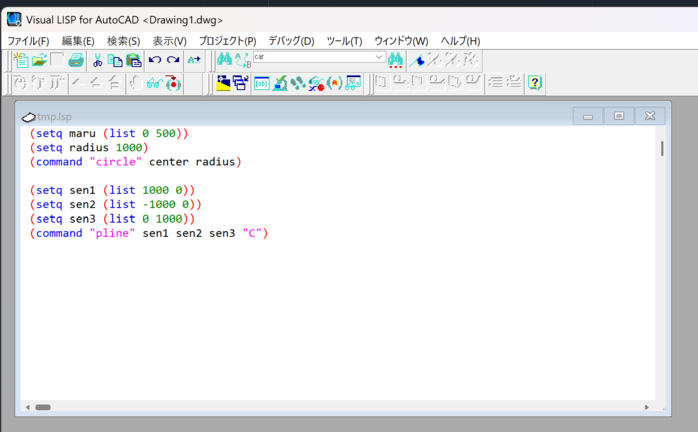This screenshot has height=432, width=698.
Task: Click the horizontal scrollbar right arrow
Action: pos(648,408)
